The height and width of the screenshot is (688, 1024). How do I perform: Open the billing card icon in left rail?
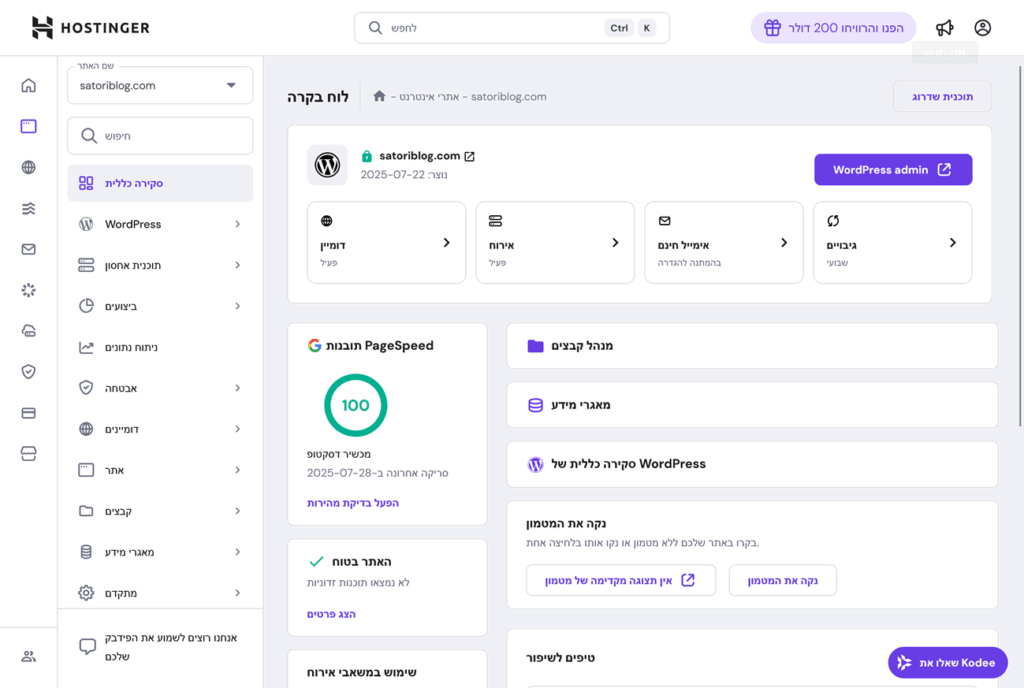tap(28, 413)
